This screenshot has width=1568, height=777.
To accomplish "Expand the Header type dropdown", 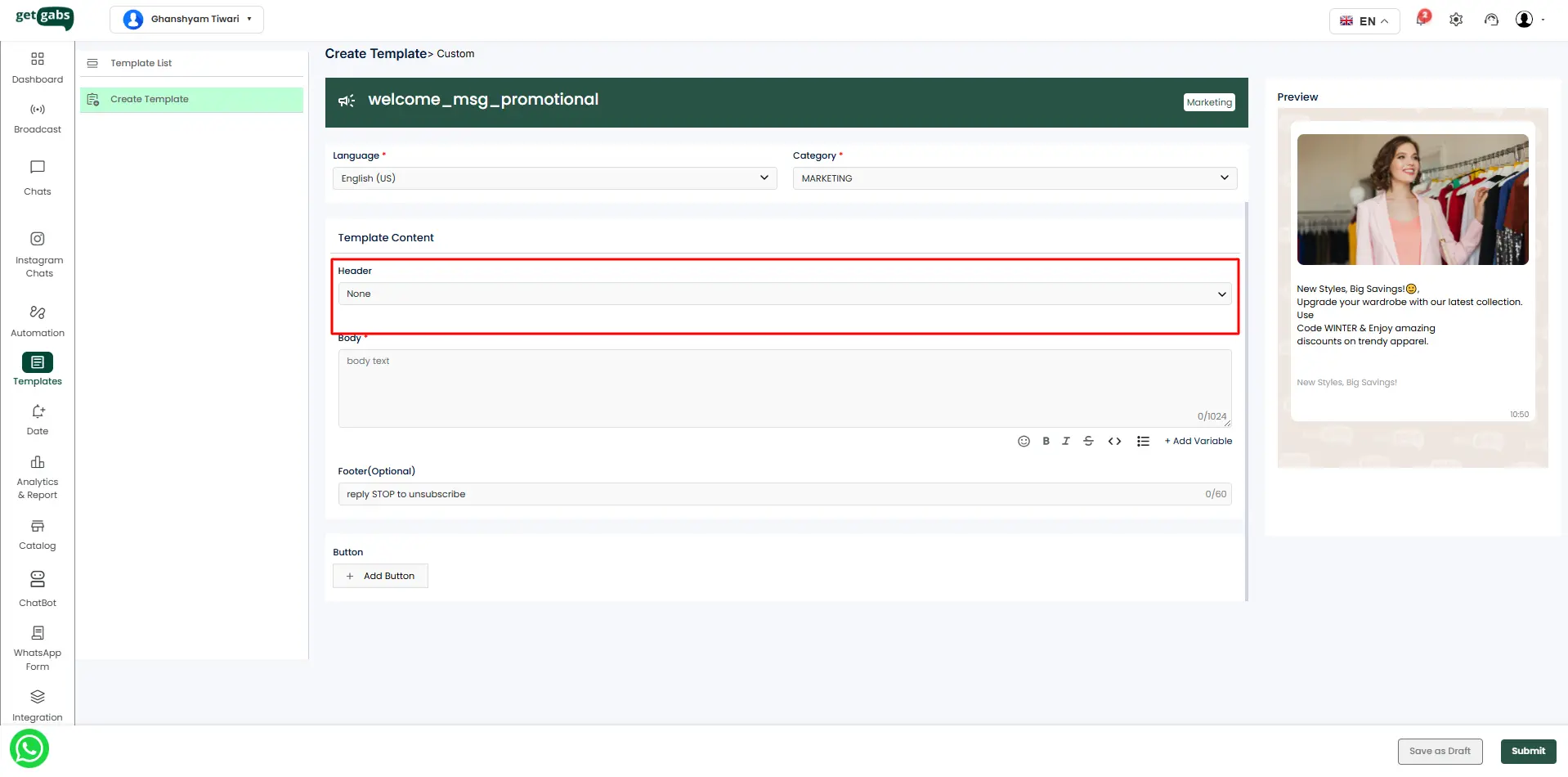I will click(784, 294).
